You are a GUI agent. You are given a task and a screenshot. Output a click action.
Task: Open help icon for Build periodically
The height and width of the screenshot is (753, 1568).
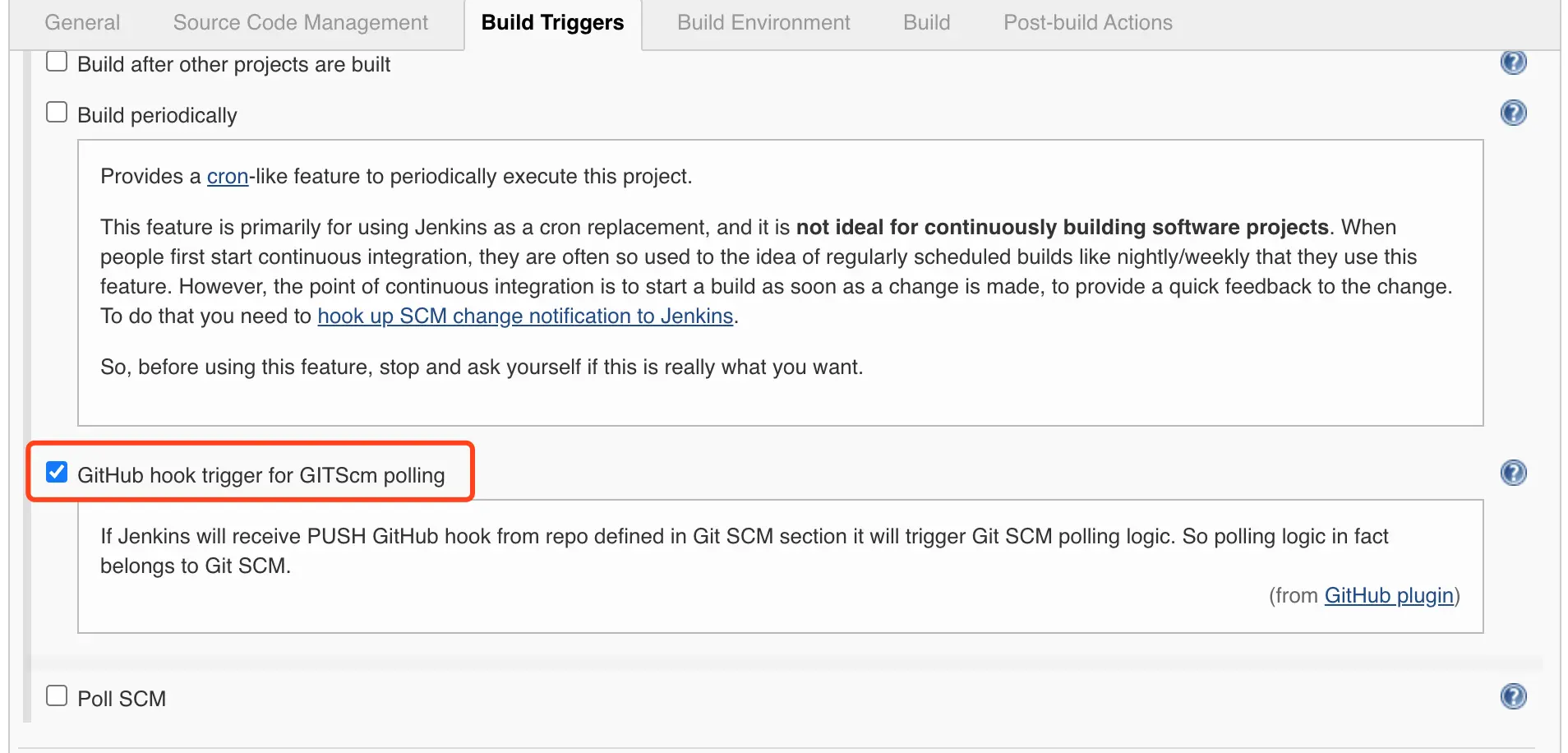pyautogui.click(x=1513, y=113)
